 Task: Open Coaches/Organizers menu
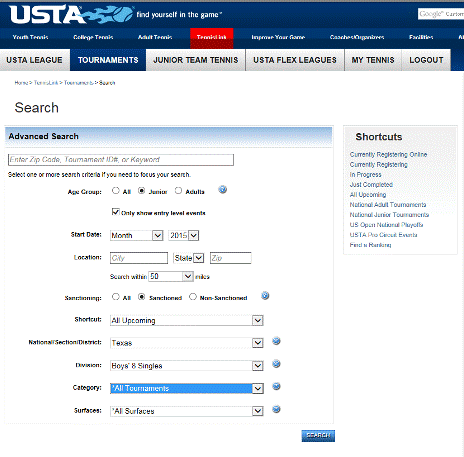pyautogui.click(x=357, y=37)
